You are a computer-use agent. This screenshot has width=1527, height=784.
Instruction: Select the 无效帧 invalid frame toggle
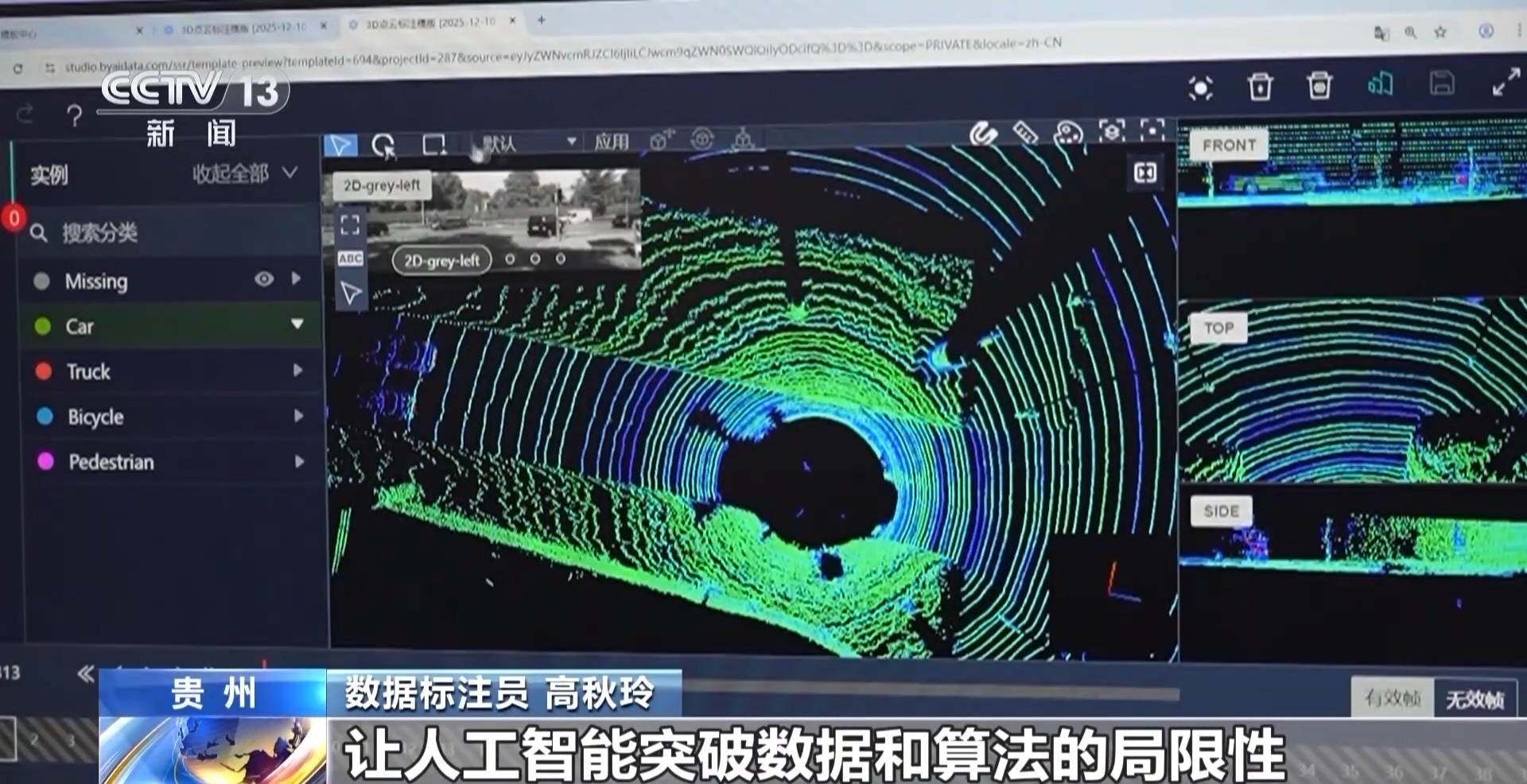click(x=1475, y=699)
